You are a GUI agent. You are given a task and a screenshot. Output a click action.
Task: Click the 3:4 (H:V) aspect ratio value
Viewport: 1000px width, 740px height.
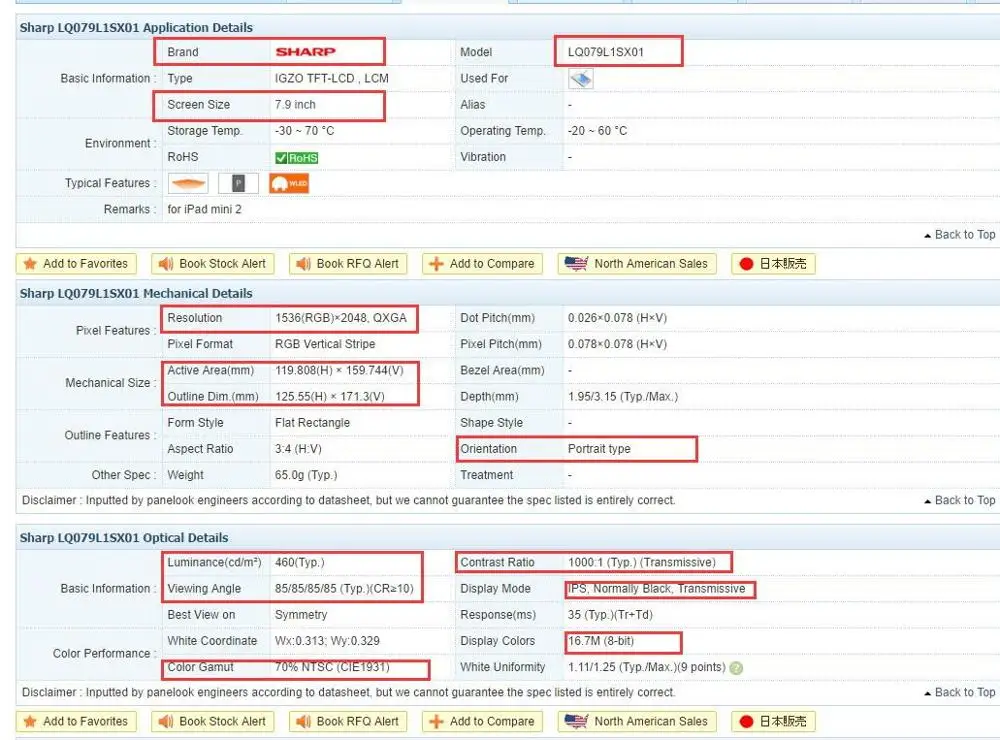click(x=298, y=448)
